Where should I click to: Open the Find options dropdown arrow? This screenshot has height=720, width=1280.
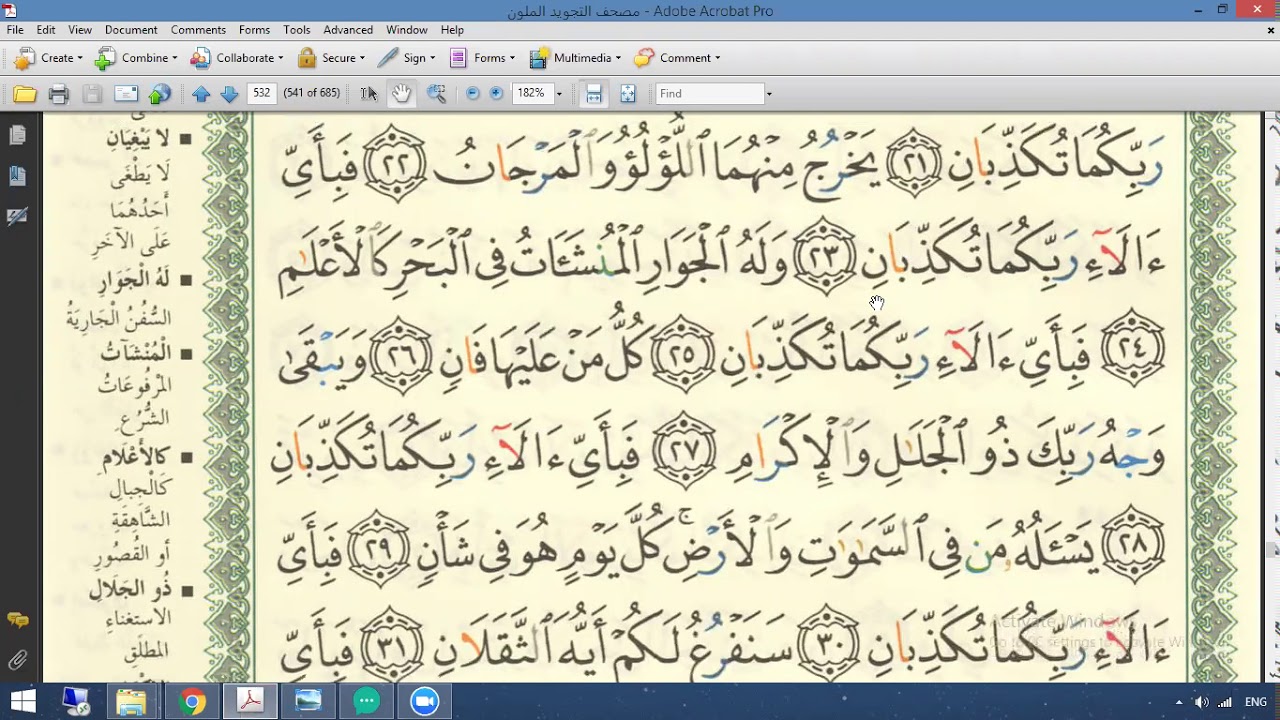coord(768,94)
